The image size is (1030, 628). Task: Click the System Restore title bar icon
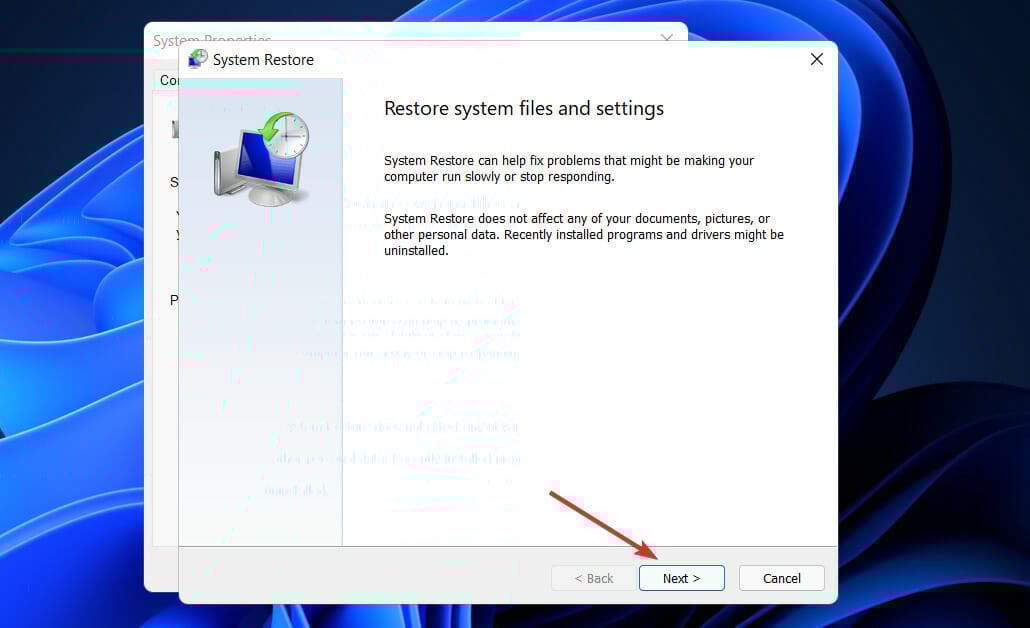click(x=197, y=59)
